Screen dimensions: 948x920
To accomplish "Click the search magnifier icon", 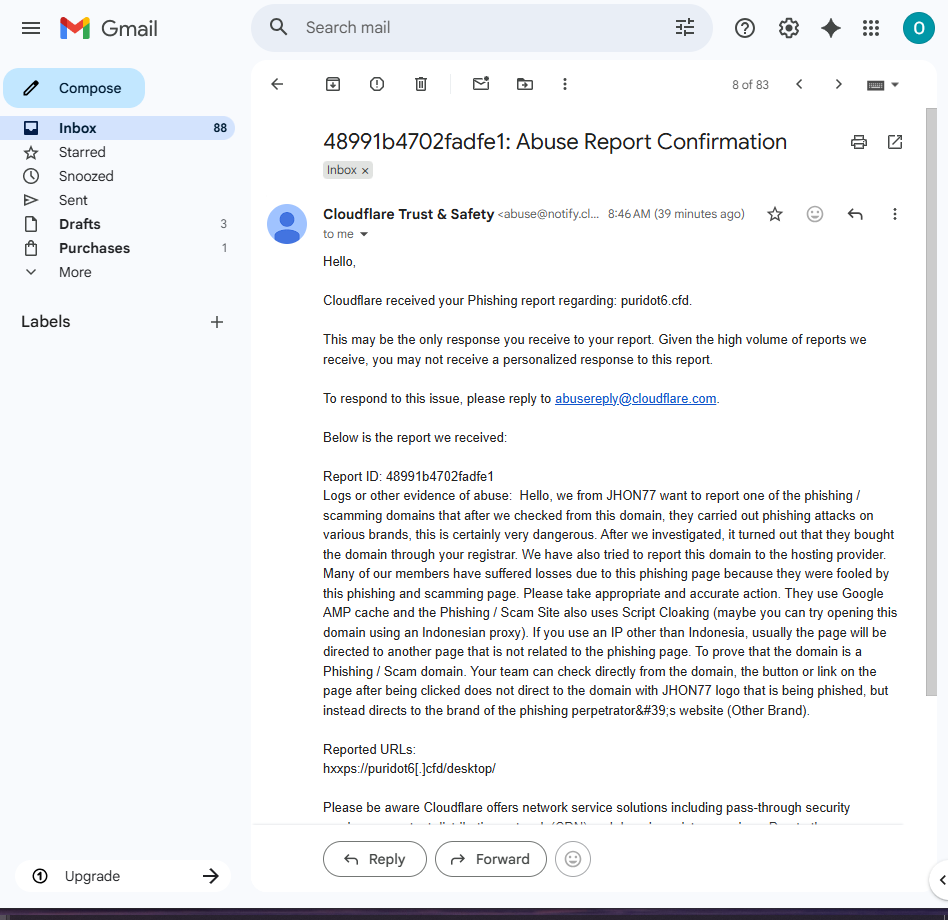I will click(278, 27).
